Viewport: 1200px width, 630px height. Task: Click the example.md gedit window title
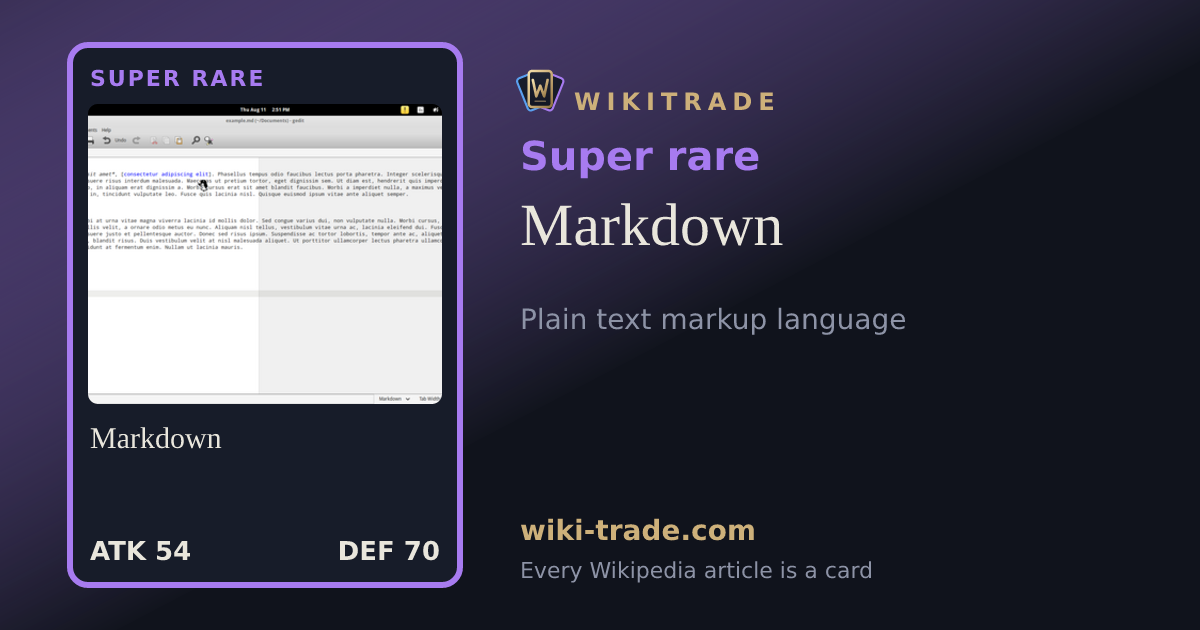tap(265, 121)
